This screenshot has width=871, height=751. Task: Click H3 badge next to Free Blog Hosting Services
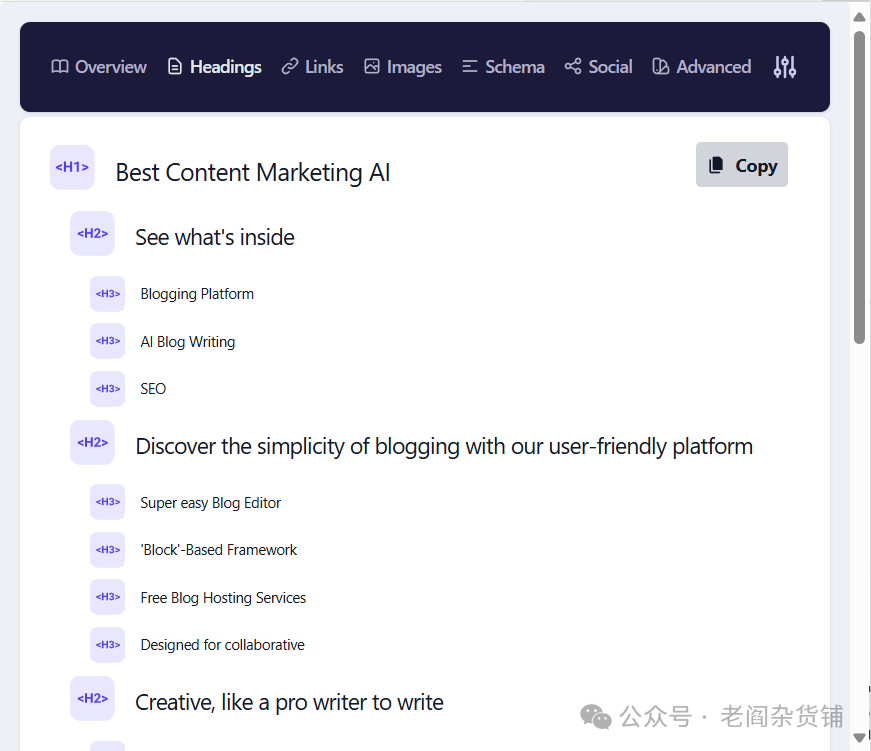pos(107,597)
